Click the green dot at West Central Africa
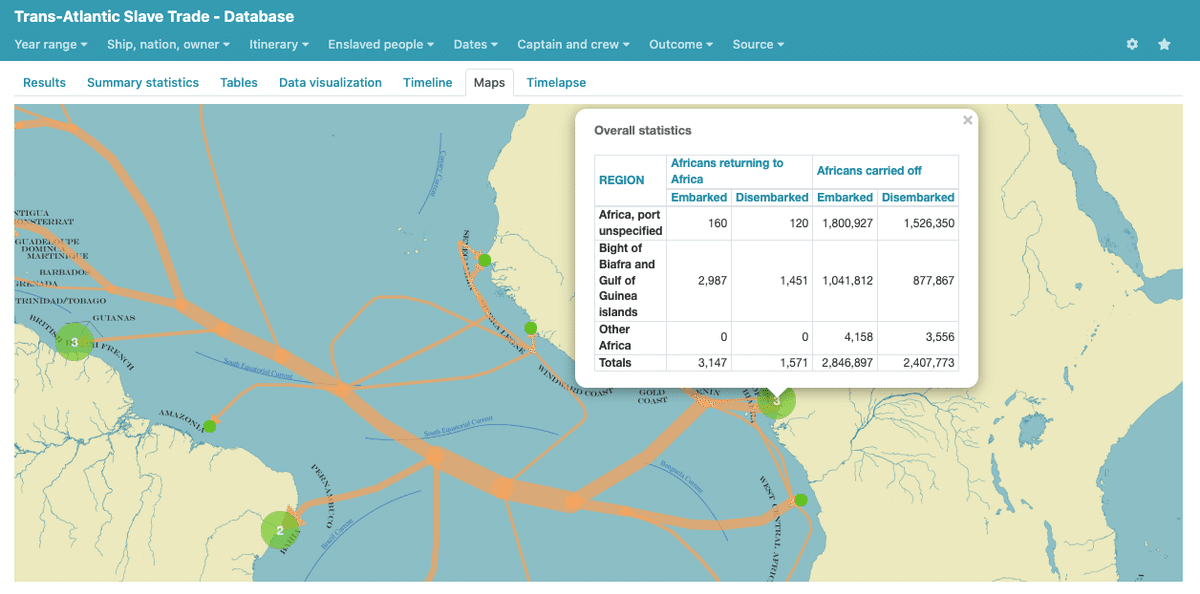Screen dimensions: 1200x594 coord(801,500)
